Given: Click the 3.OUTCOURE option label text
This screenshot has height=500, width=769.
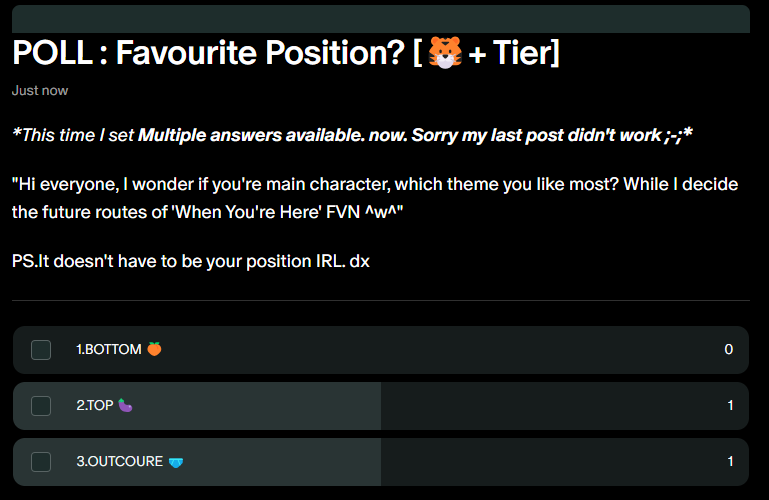Looking at the screenshot, I should tap(119, 462).
